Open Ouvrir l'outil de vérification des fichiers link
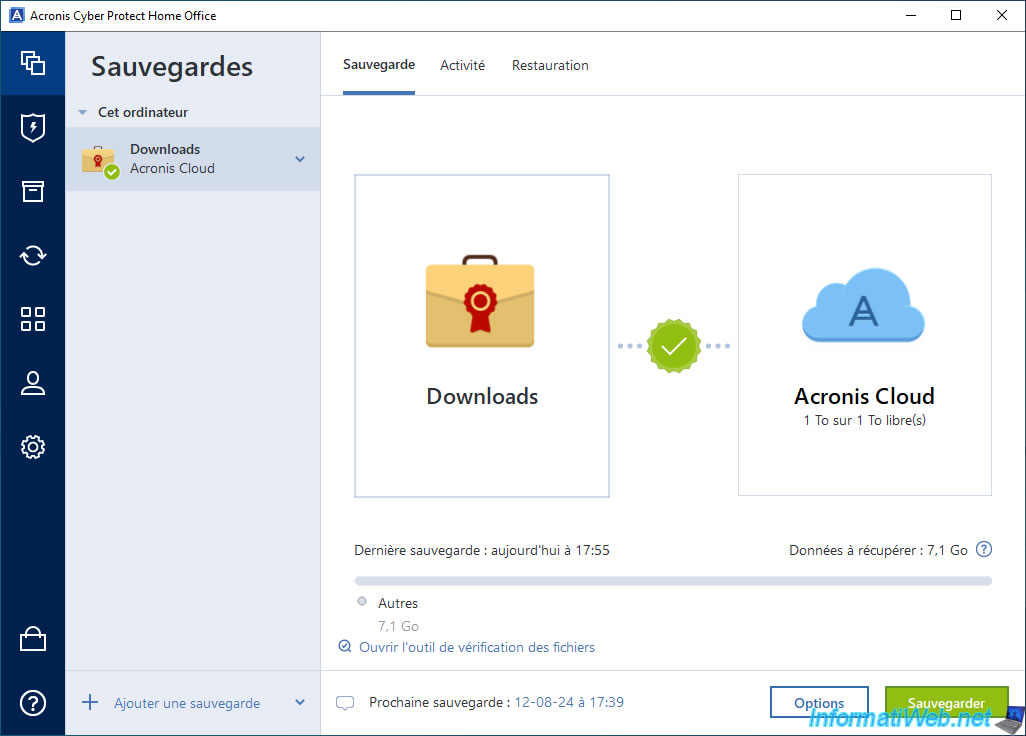 [477, 647]
